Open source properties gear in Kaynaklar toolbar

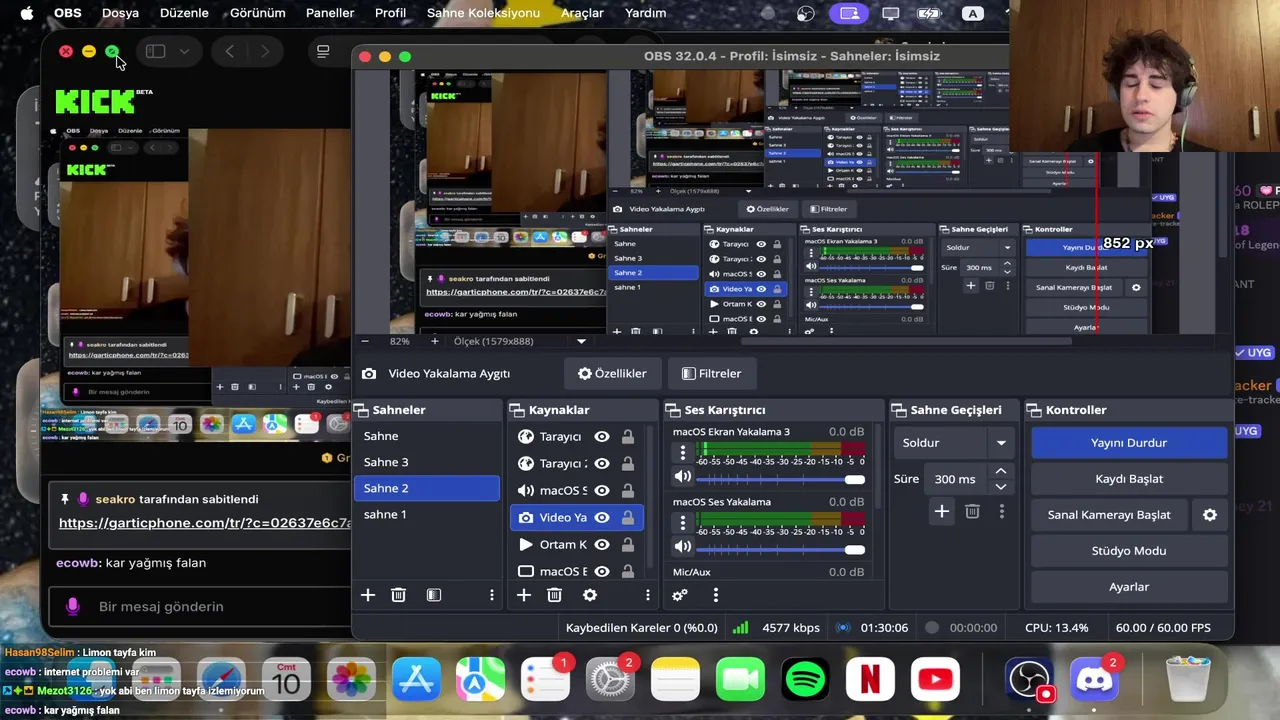pos(590,595)
